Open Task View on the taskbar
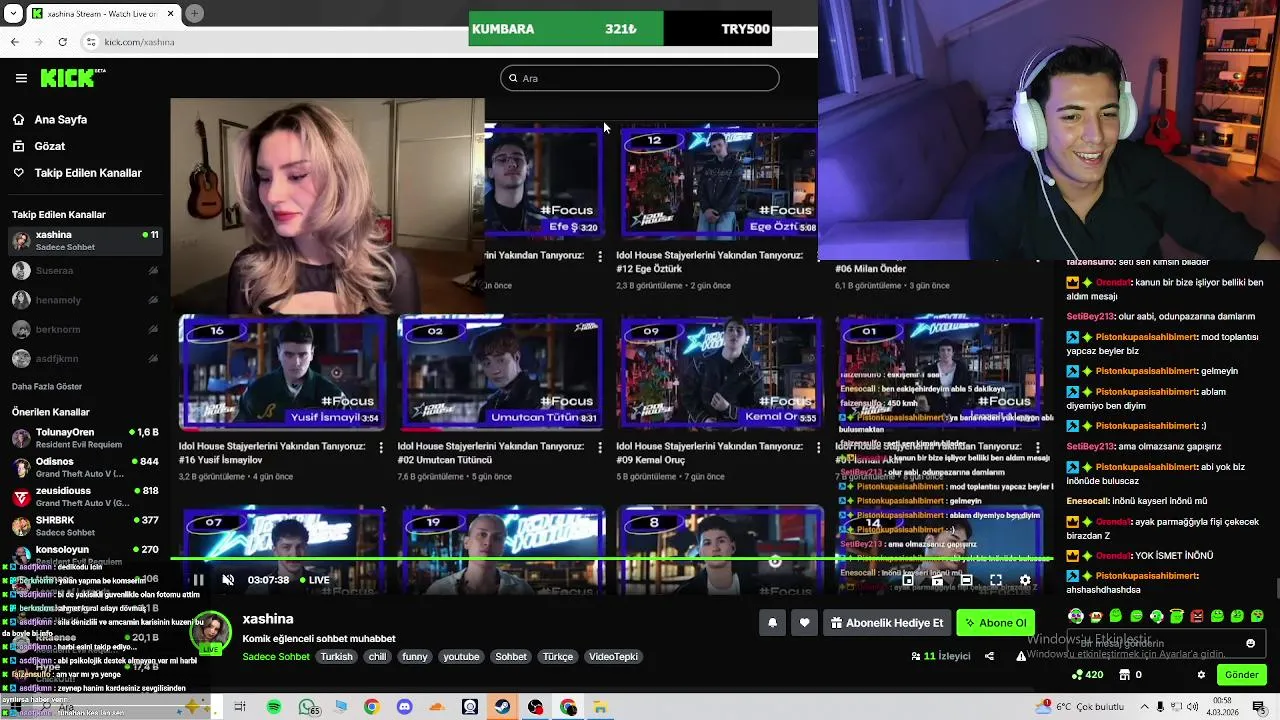 pos(240,707)
